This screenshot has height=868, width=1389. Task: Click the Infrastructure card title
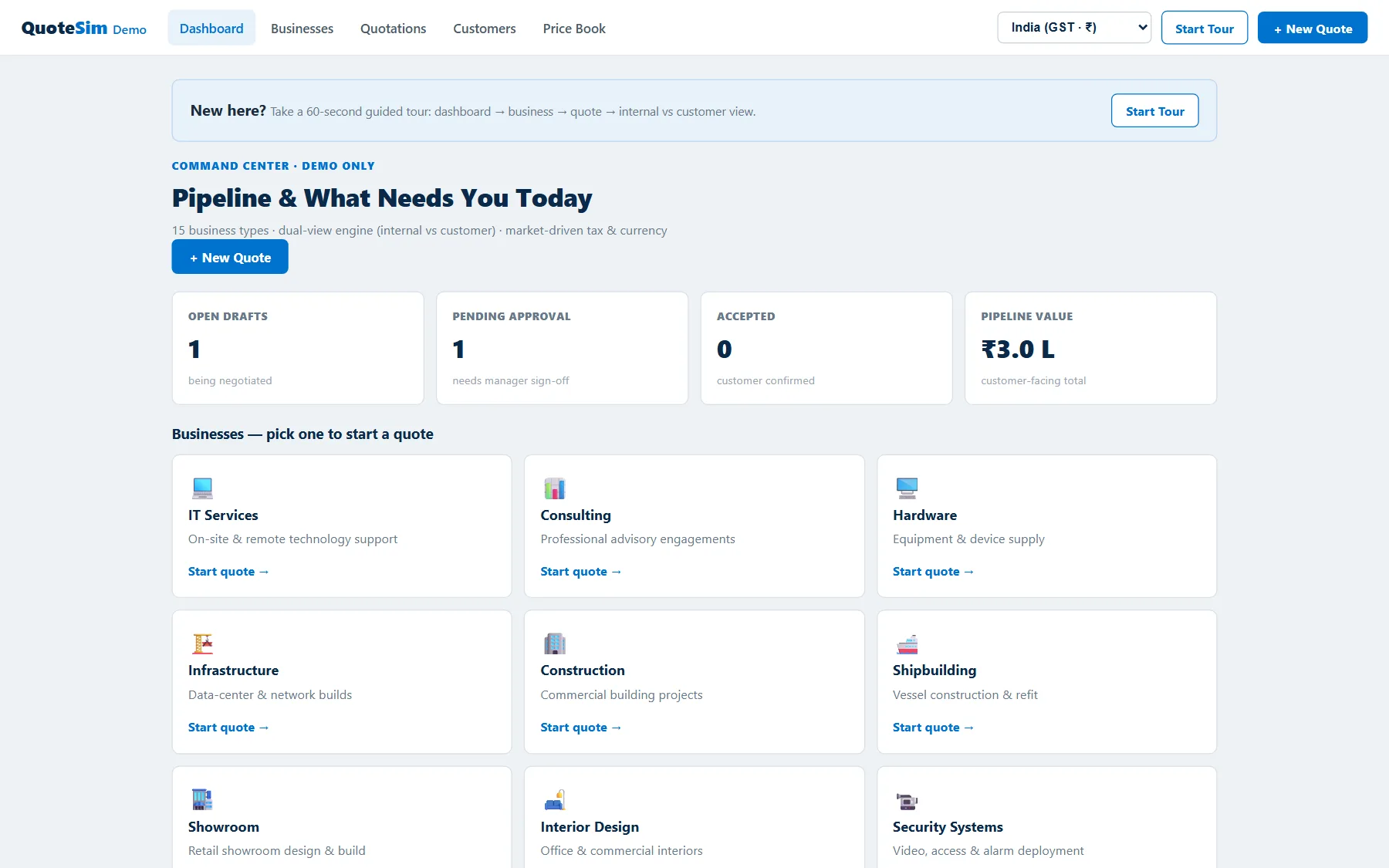pyautogui.click(x=233, y=670)
